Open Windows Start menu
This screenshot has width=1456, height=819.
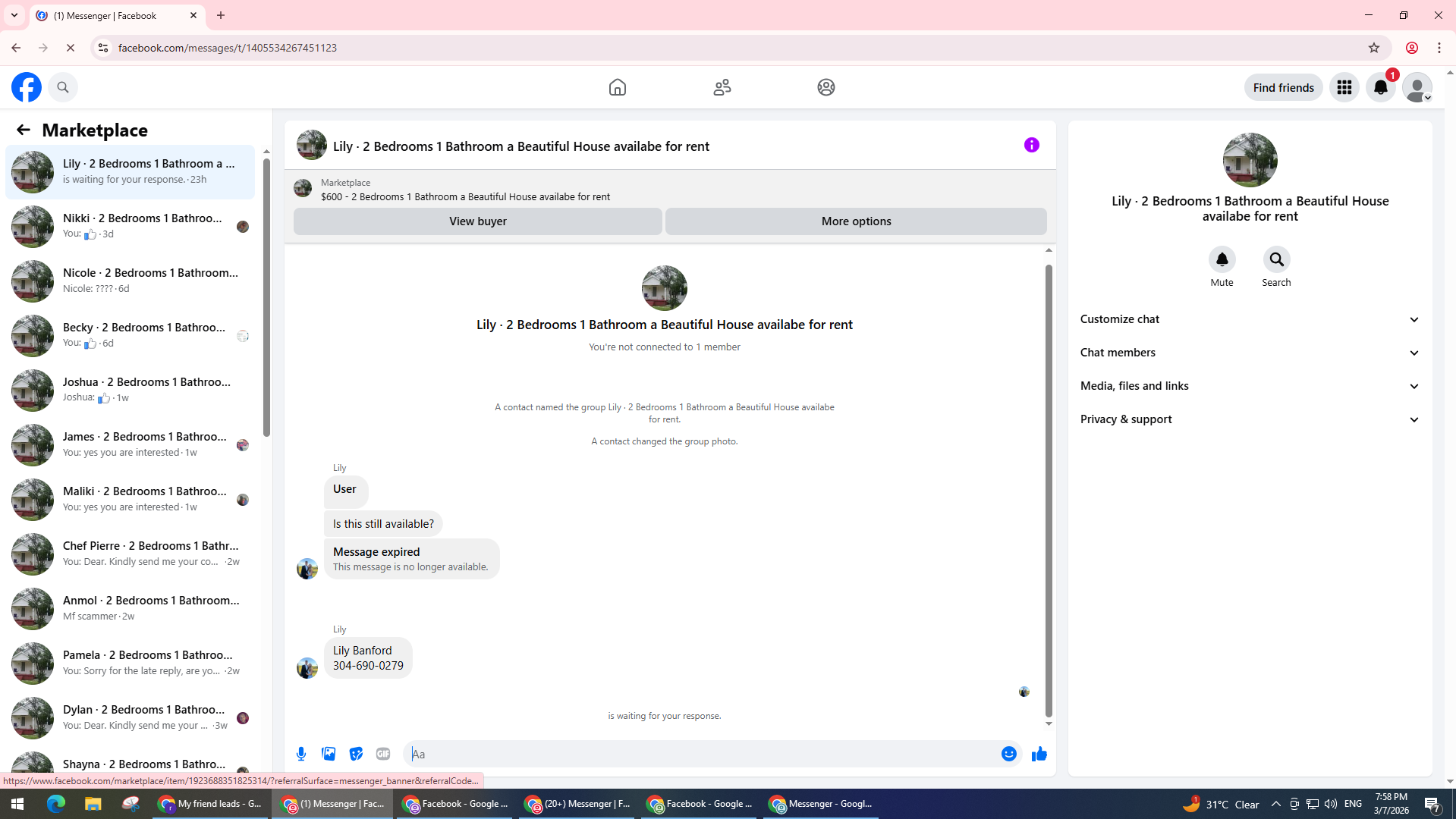coord(17,804)
